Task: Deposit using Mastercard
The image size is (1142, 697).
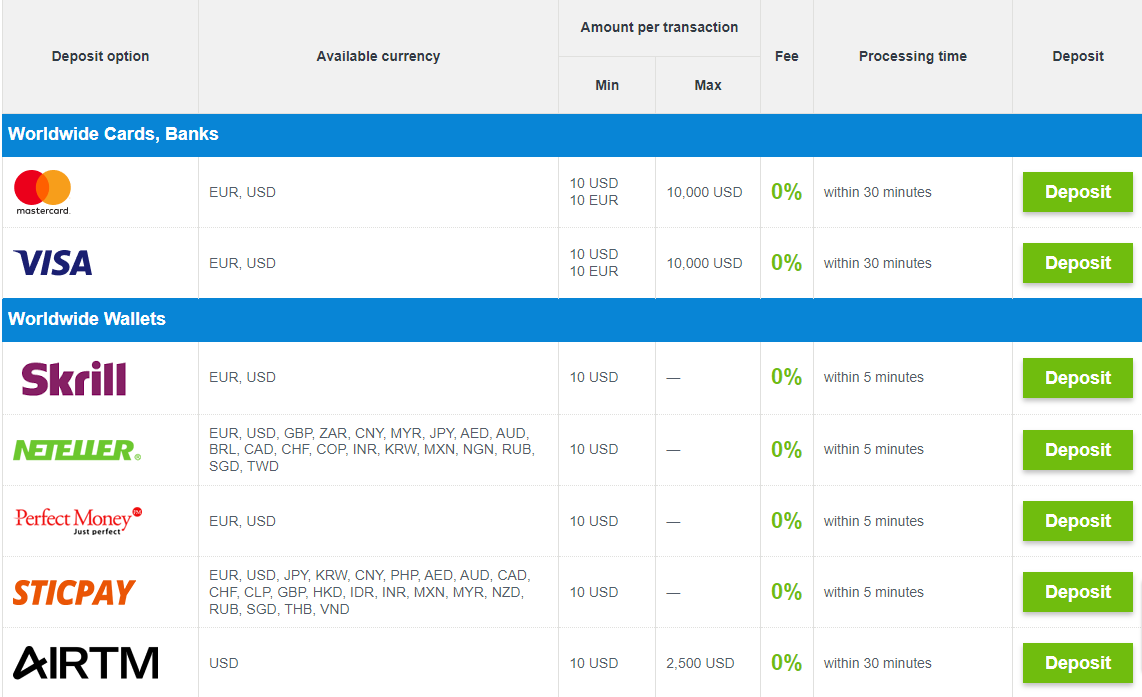Action: [1077, 192]
